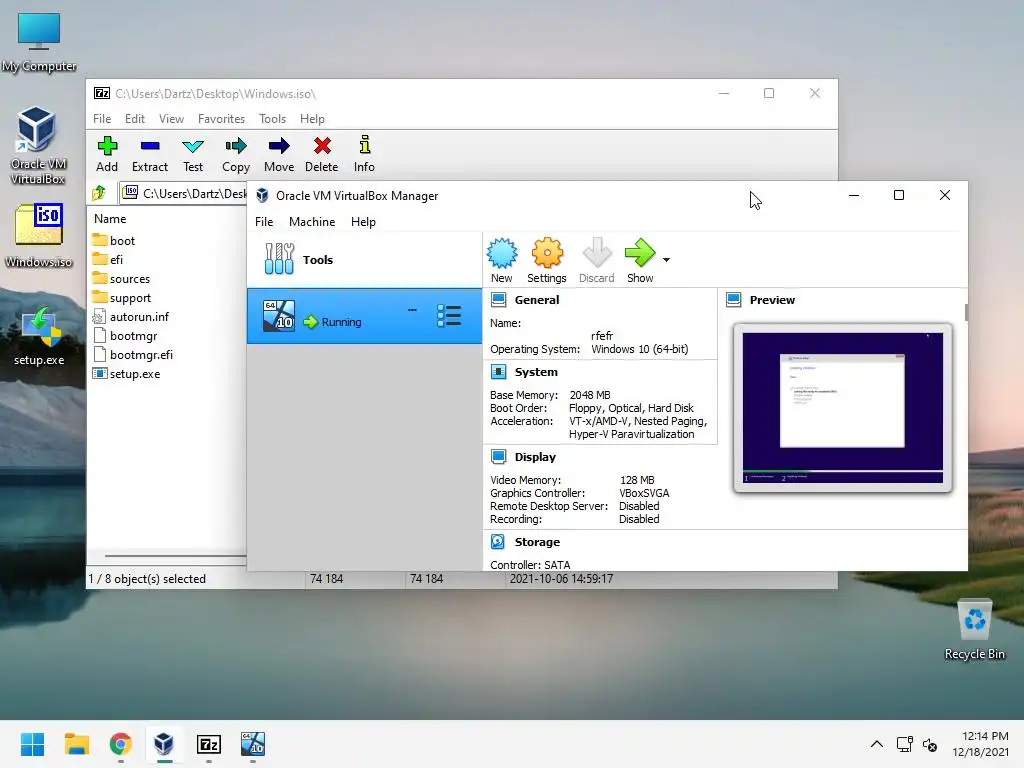This screenshot has height=768, width=1024.
Task: Select the efi folder in 7-Zip
Action: tap(108, 260)
